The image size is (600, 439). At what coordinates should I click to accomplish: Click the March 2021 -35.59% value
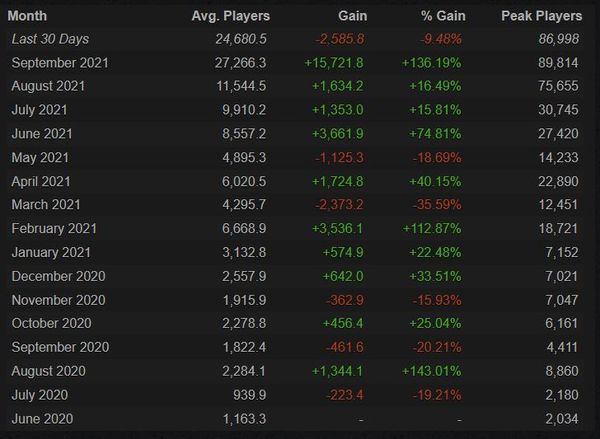coord(437,205)
